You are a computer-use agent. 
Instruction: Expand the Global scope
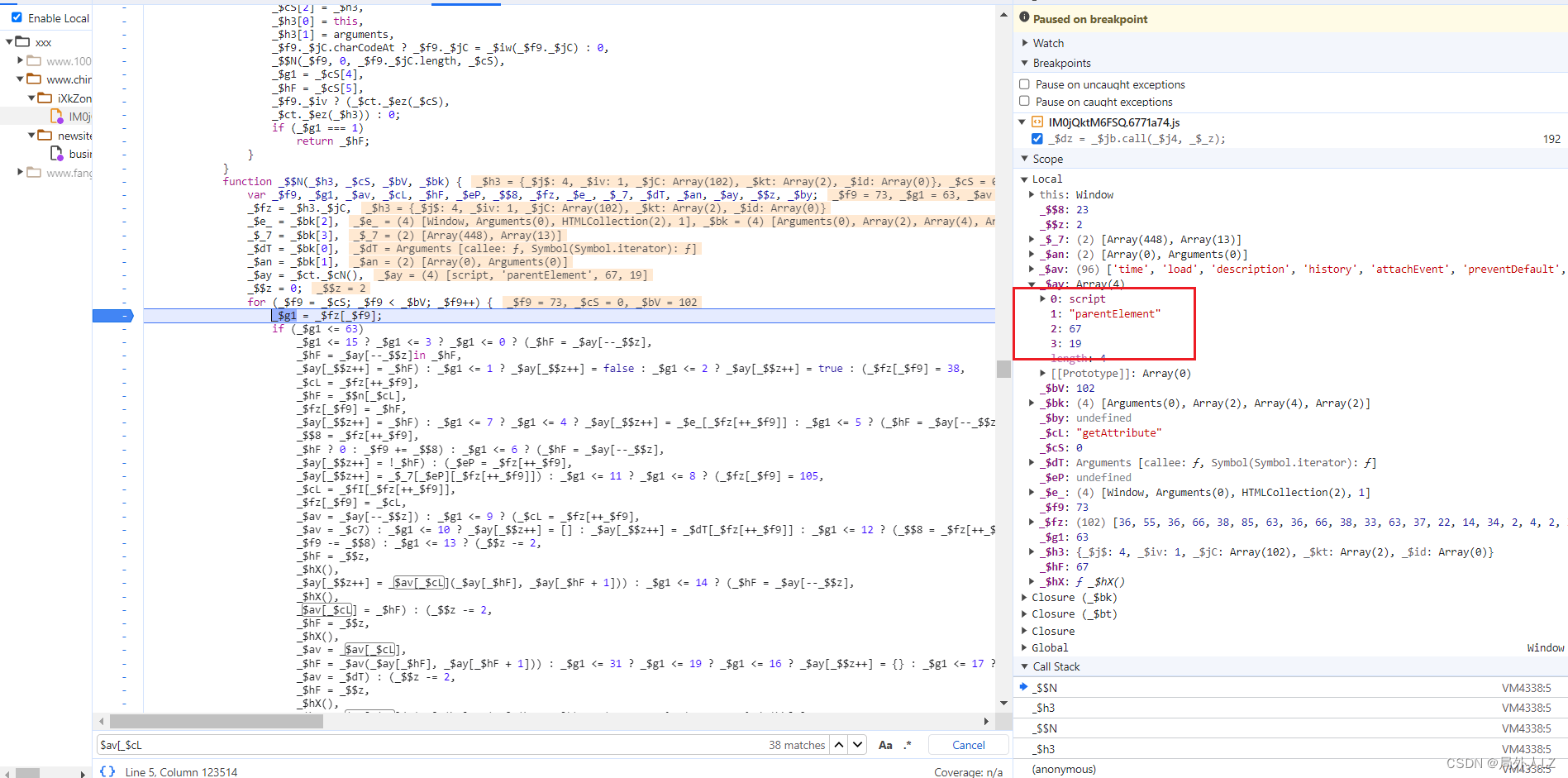(1024, 647)
